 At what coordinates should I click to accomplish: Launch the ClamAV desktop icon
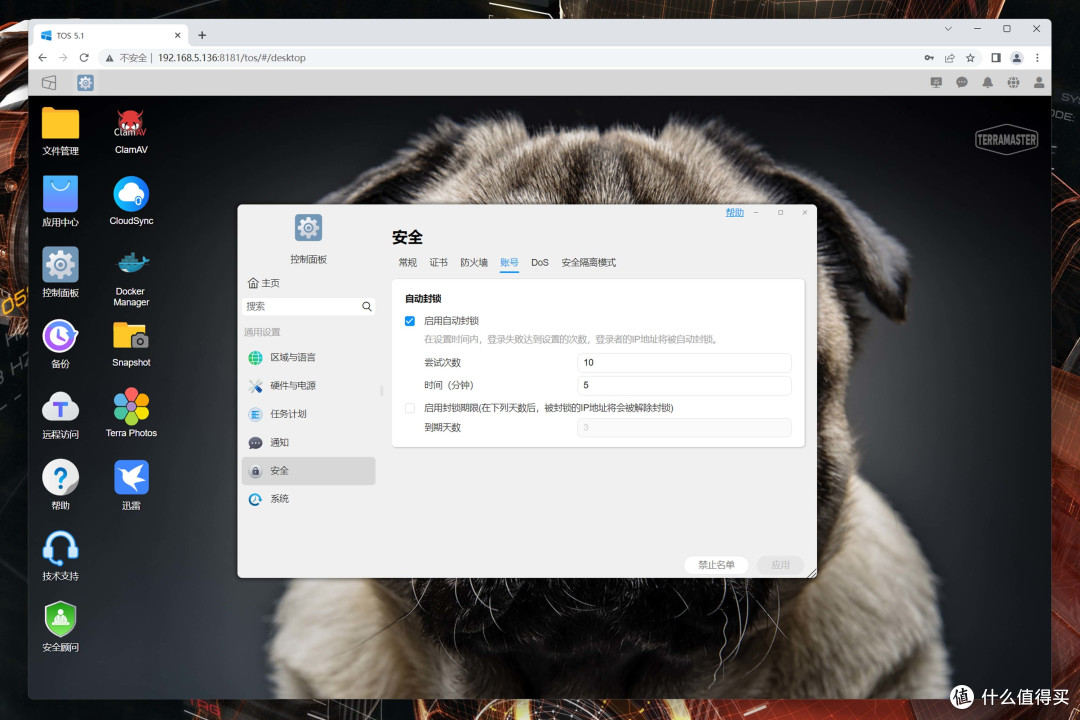point(131,131)
